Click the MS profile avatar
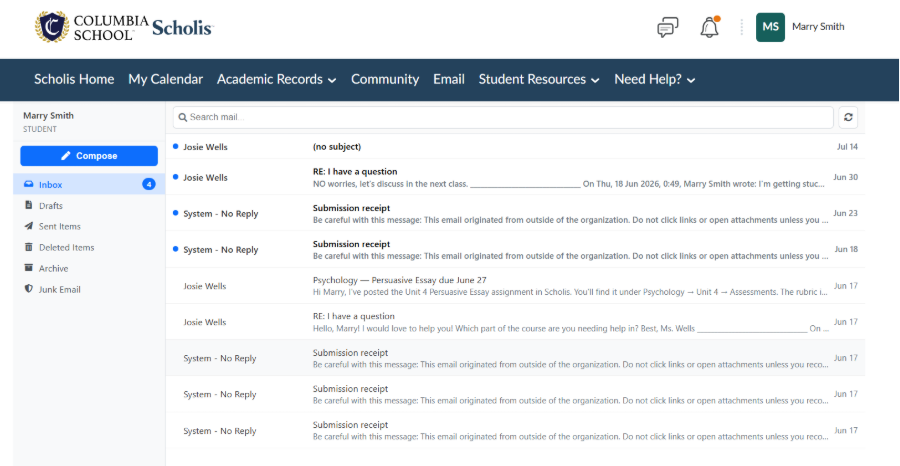The image size is (900, 466). [x=770, y=27]
